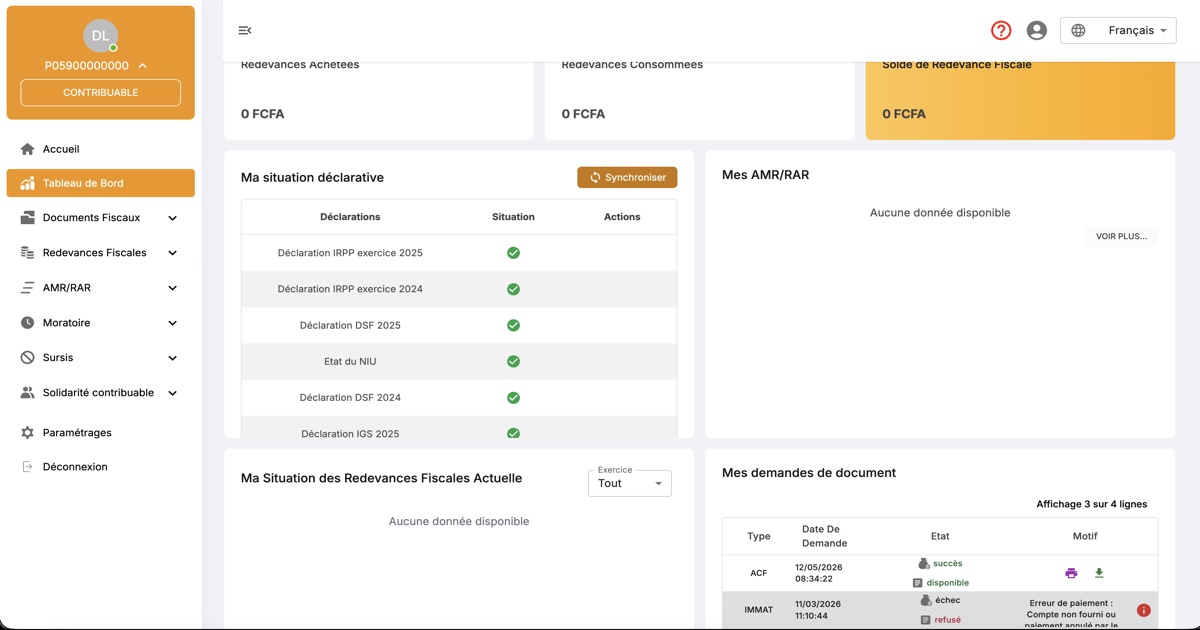Click the Affichage 3 sur 4 lignes text
This screenshot has width=1200, height=630.
[x=1092, y=504]
